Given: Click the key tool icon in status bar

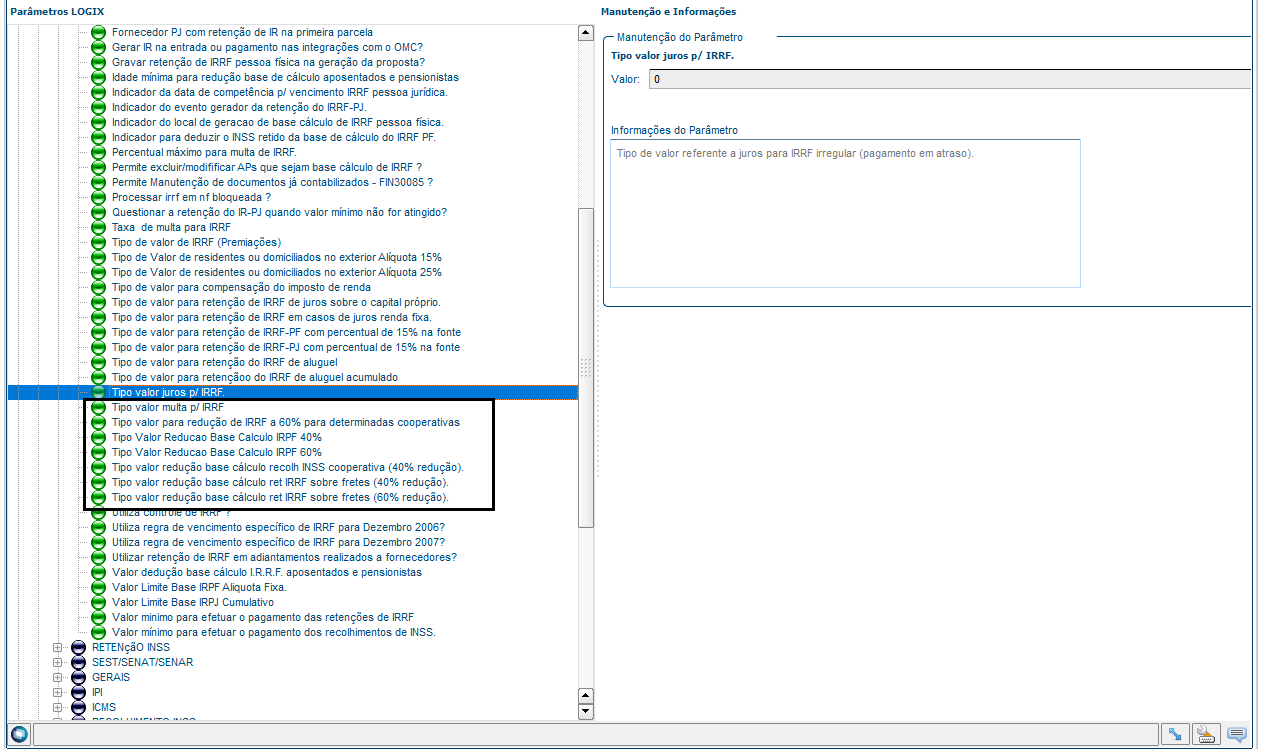Looking at the screenshot, I should (1206, 735).
